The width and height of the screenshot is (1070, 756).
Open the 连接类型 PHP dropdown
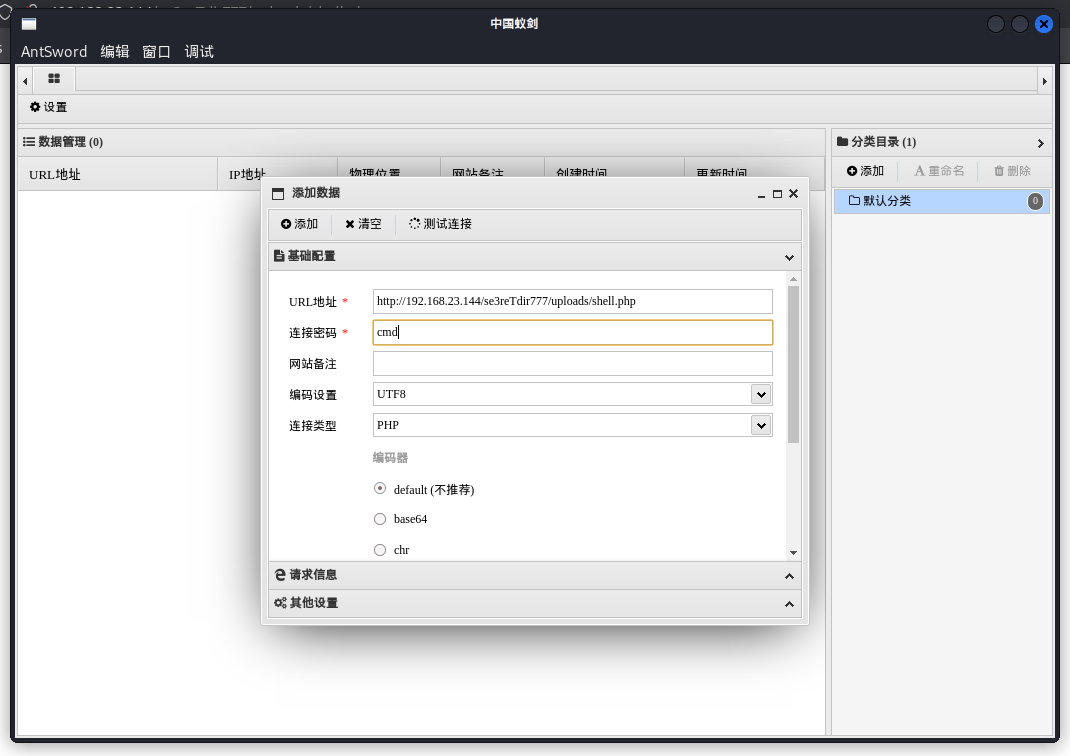(761, 426)
